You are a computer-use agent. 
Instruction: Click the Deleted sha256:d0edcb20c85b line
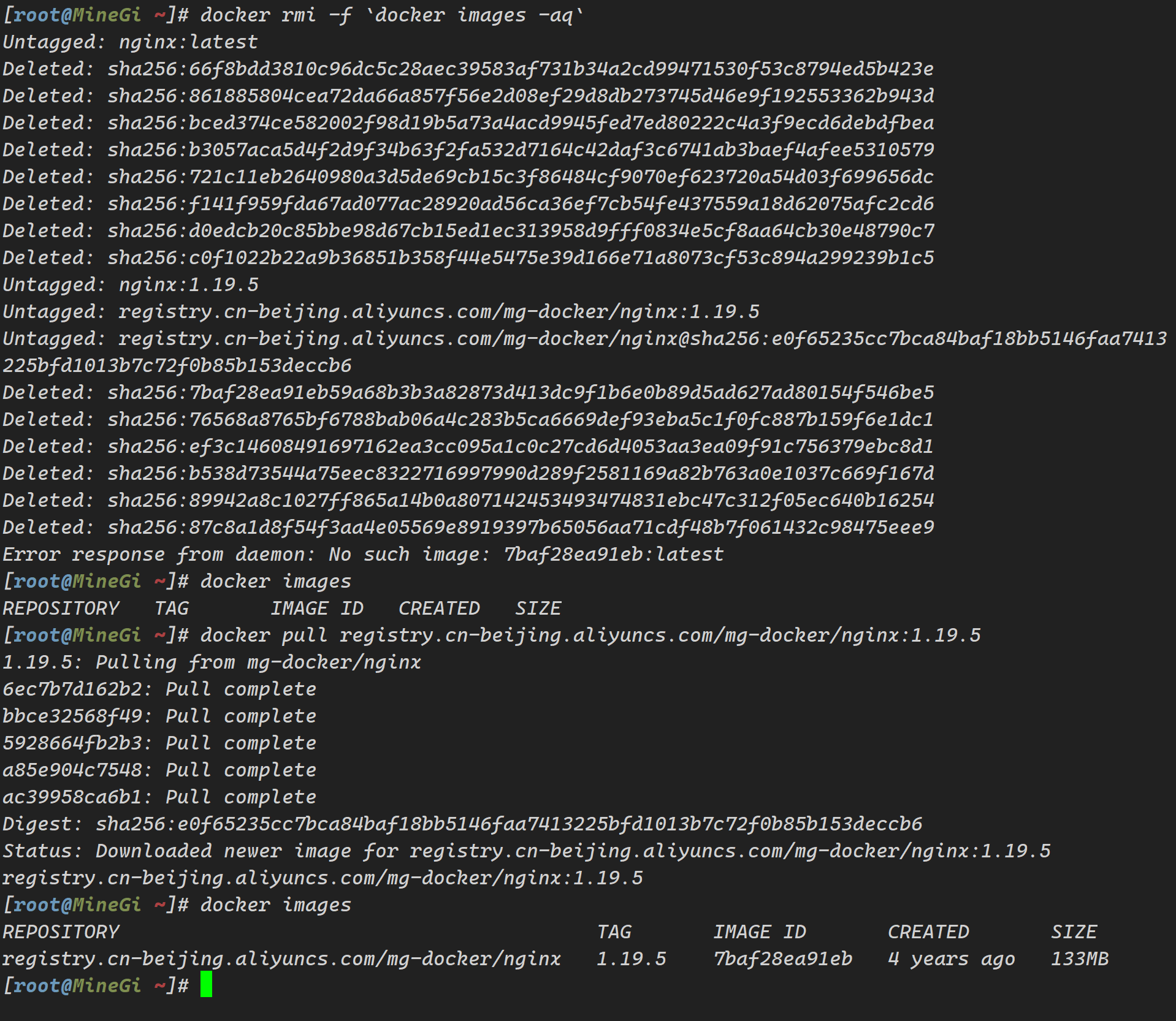pyautogui.click(x=468, y=230)
